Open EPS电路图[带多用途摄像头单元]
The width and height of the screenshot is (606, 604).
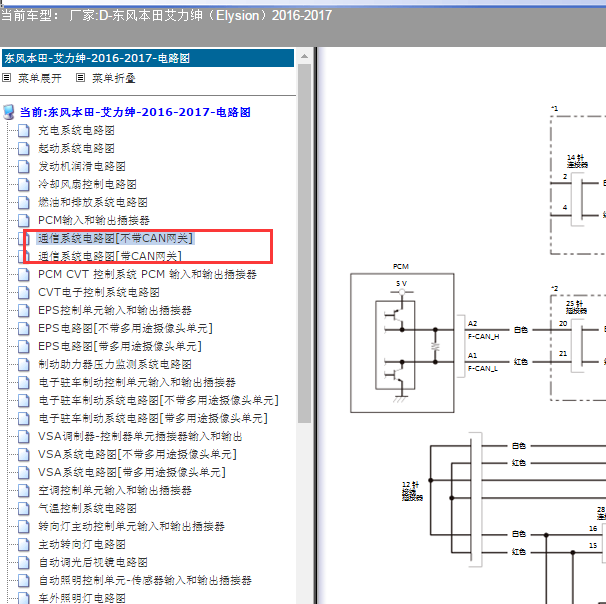tap(120, 346)
